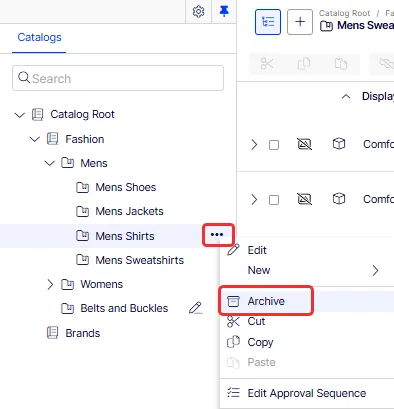Open the New submenu
The height and width of the screenshot is (409, 394).
point(259,270)
